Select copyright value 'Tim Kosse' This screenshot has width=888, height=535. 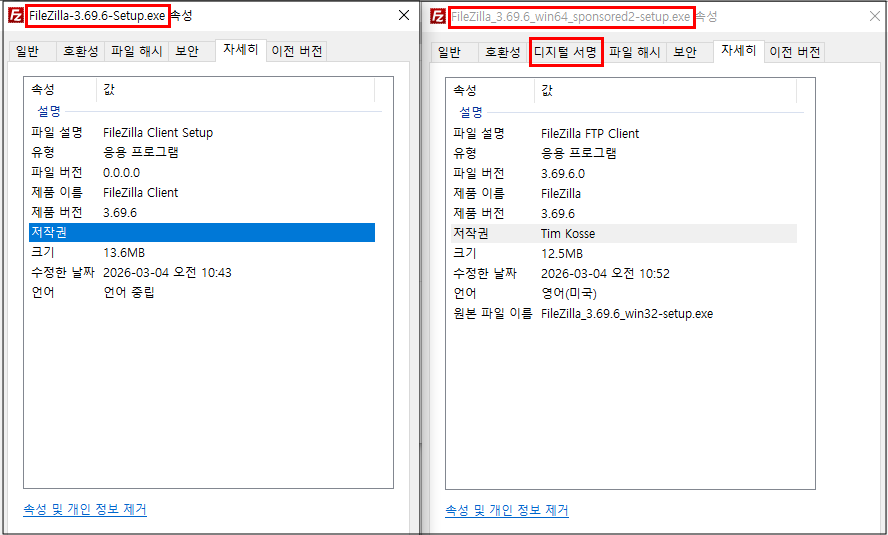pyautogui.click(x=568, y=234)
